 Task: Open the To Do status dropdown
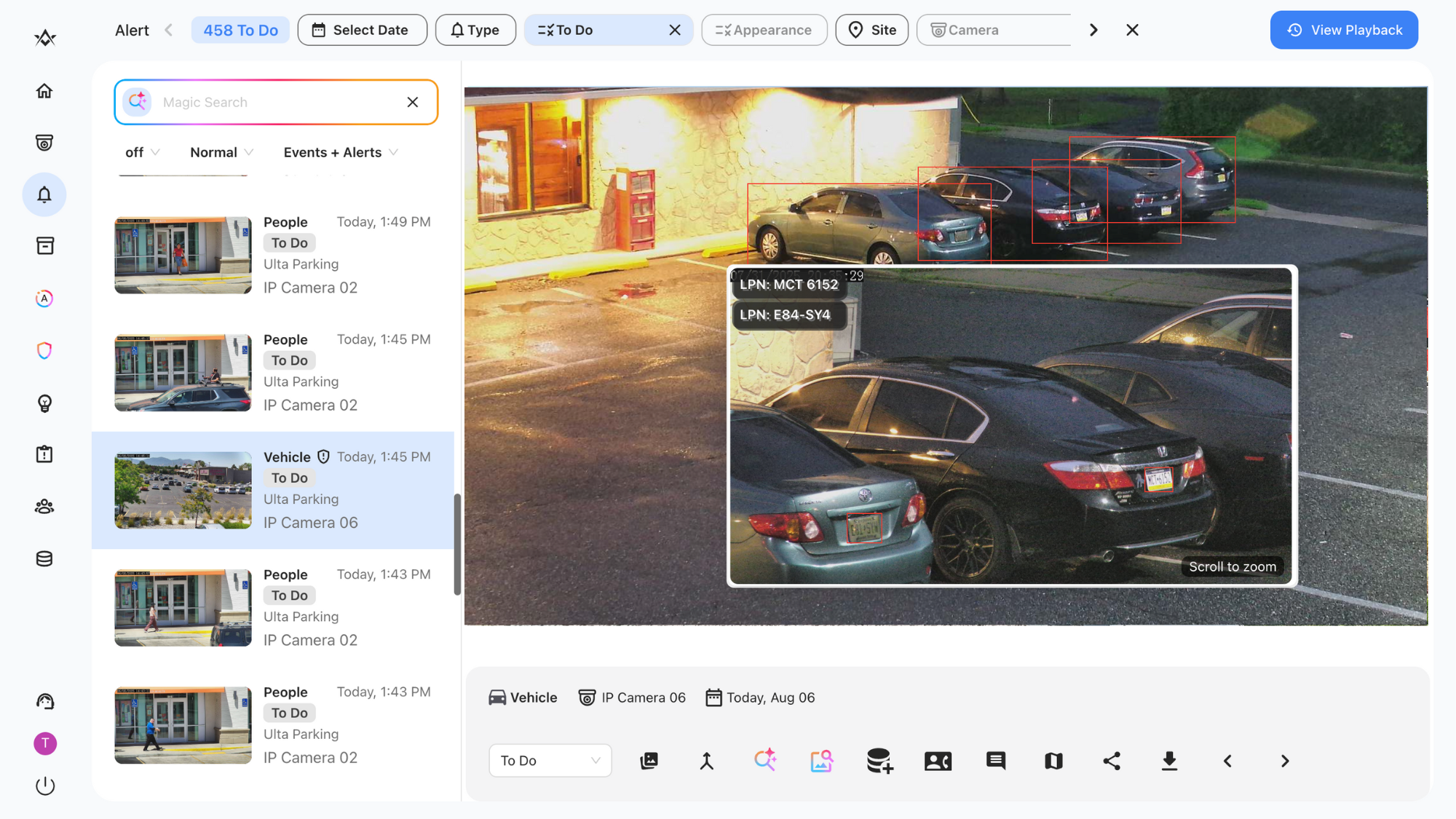550,761
